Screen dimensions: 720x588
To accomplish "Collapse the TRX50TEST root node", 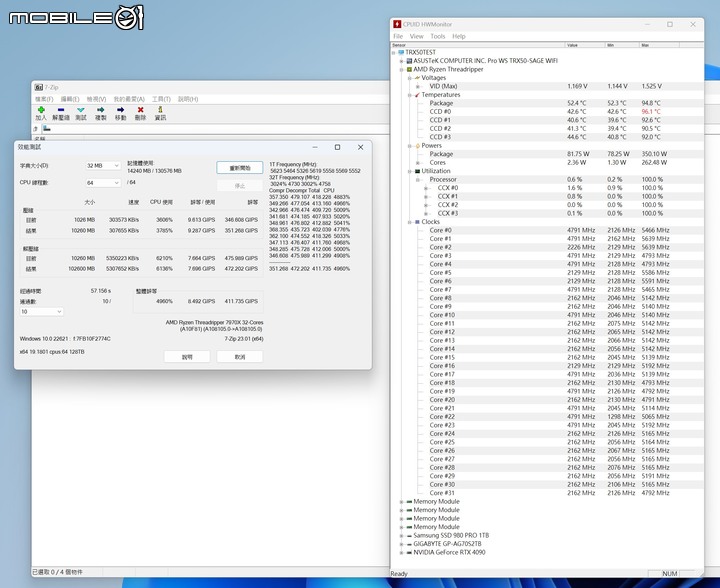I will click(394, 53).
